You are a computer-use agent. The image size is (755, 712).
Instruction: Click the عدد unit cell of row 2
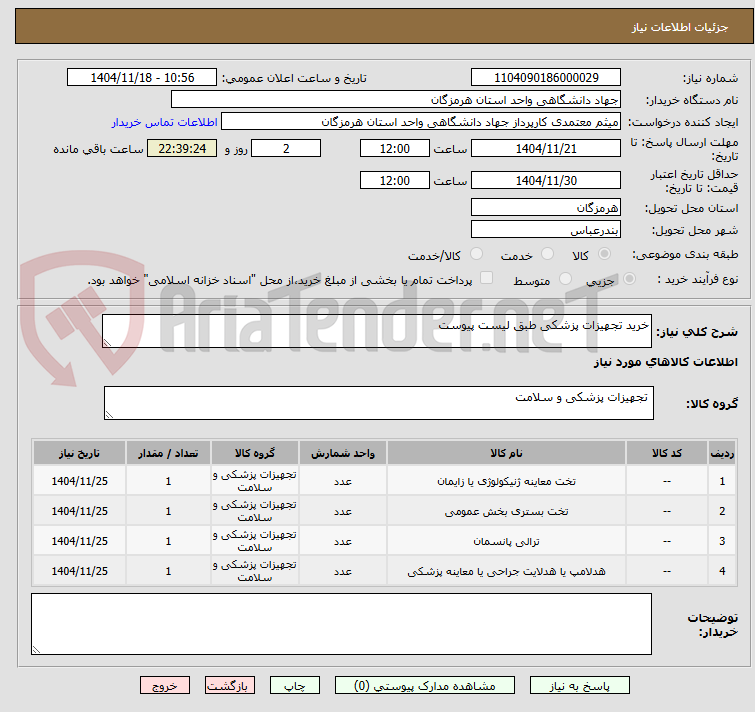click(x=343, y=511)
